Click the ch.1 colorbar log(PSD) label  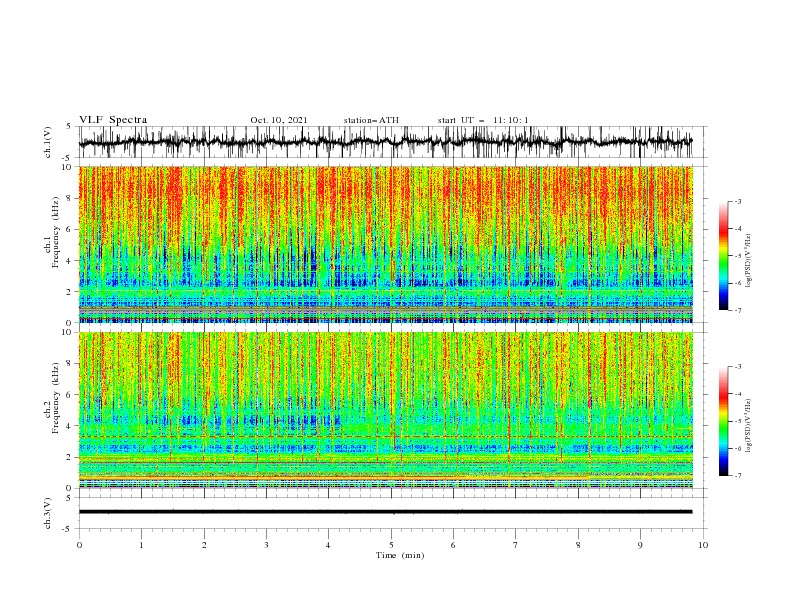[748, 261]
